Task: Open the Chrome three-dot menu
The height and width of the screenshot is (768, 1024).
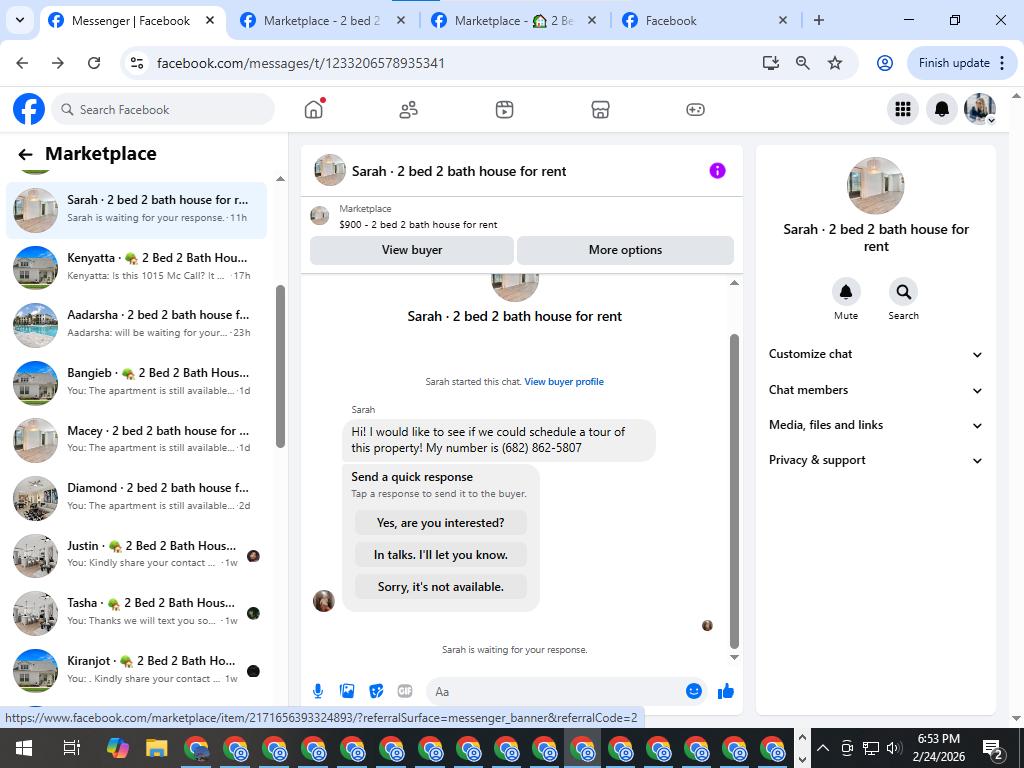Action: [x=1002, y=63]
